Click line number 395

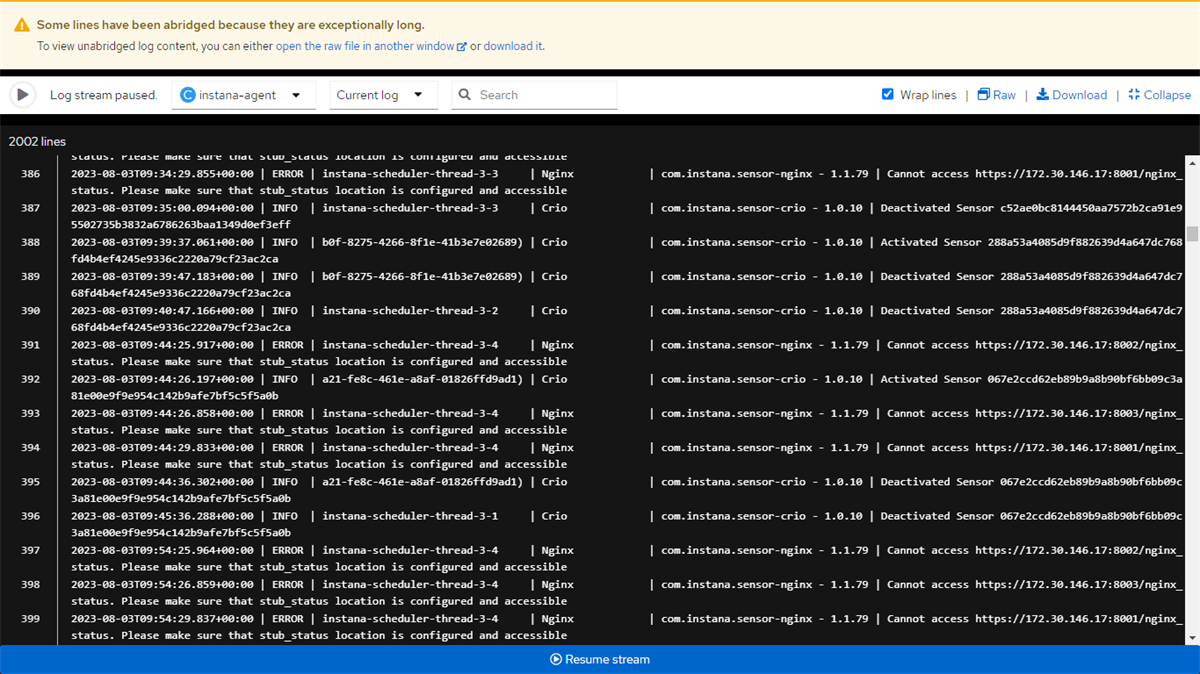[x=30, y=482]
